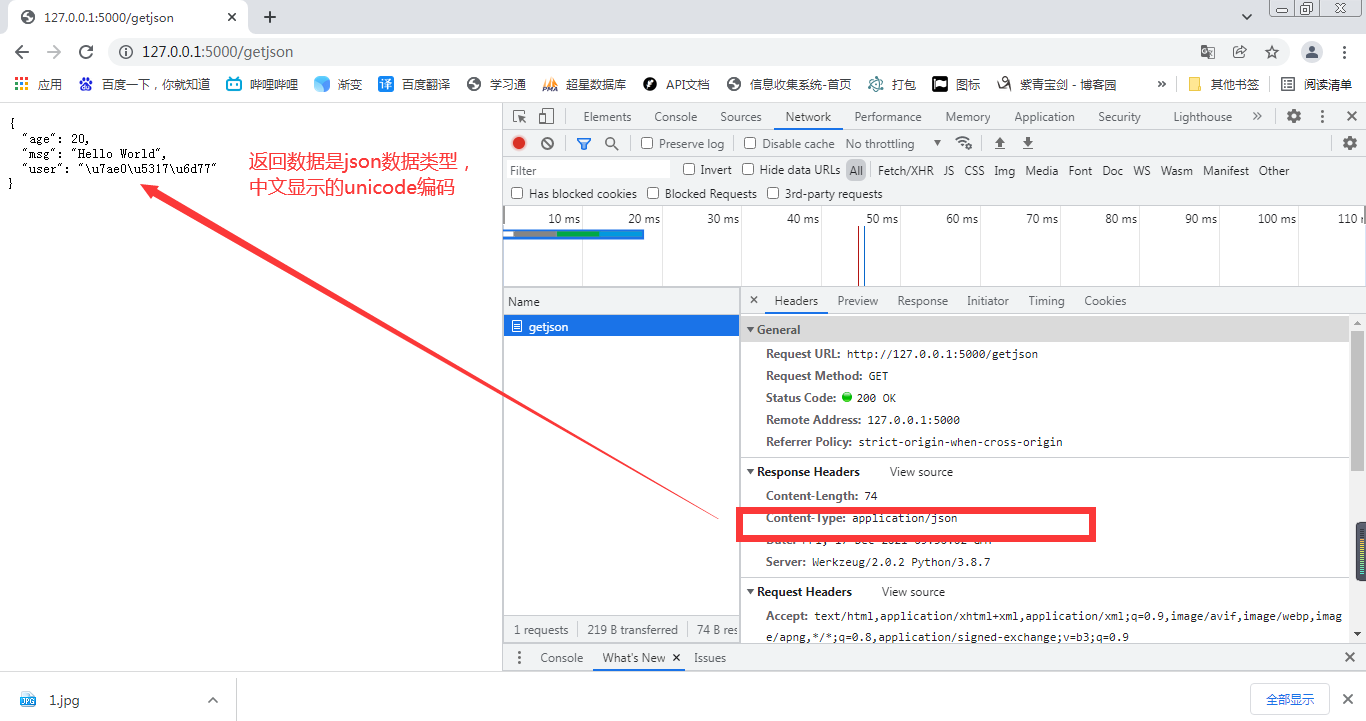This screenshot has height=721, width=1366.
Task: Expand the 1.jpg download options
Action: click(x=212, y=700)
